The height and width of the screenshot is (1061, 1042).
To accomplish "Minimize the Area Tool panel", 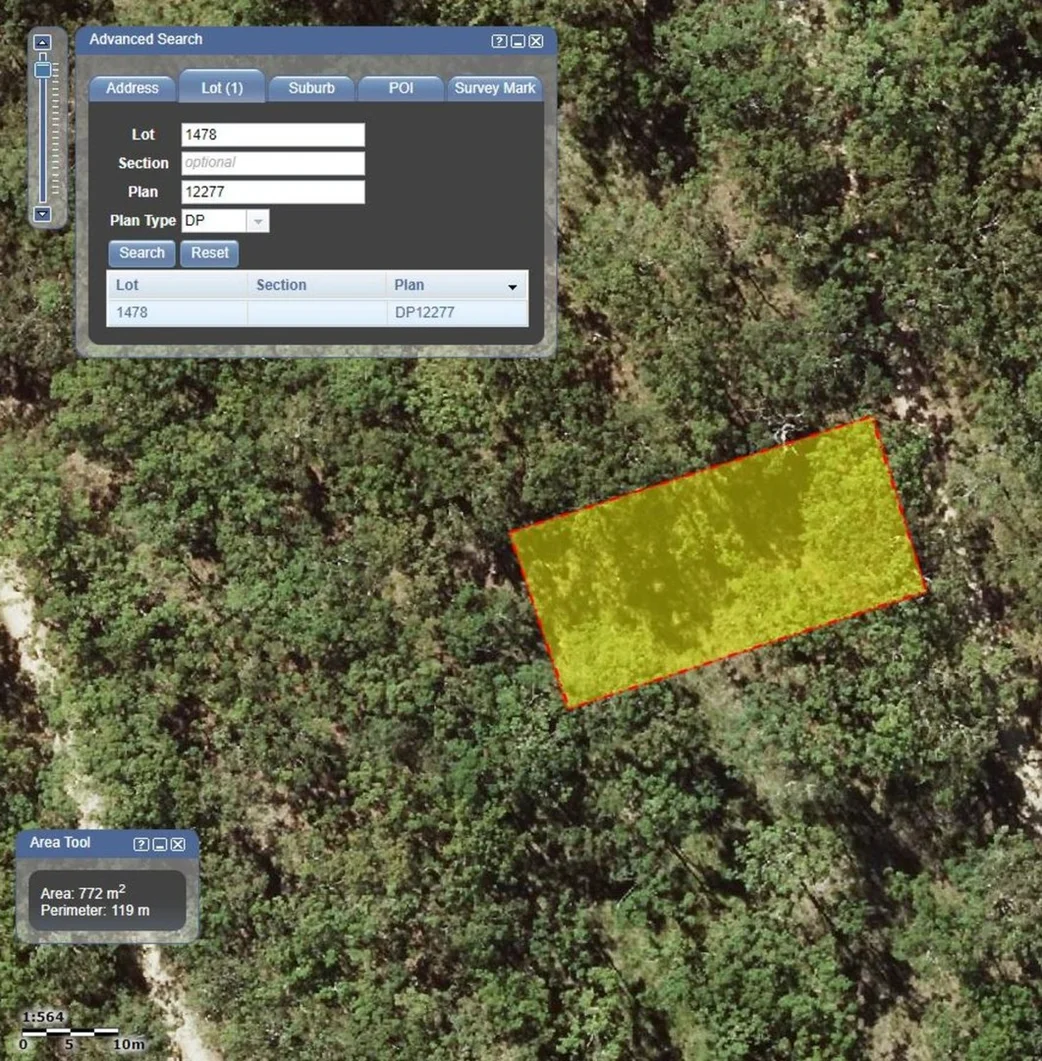I will click(159, 845).
